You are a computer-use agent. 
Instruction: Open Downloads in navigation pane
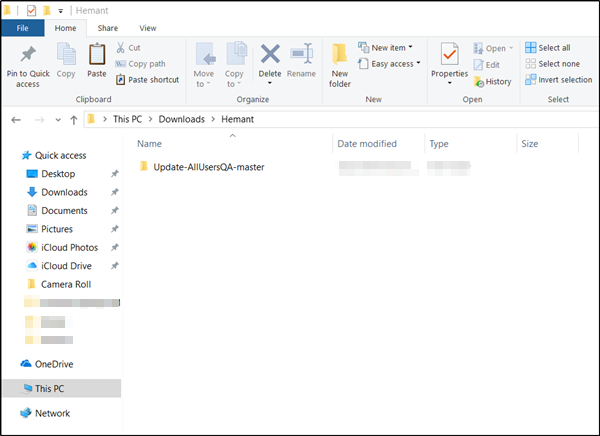[x=57, y=192]
